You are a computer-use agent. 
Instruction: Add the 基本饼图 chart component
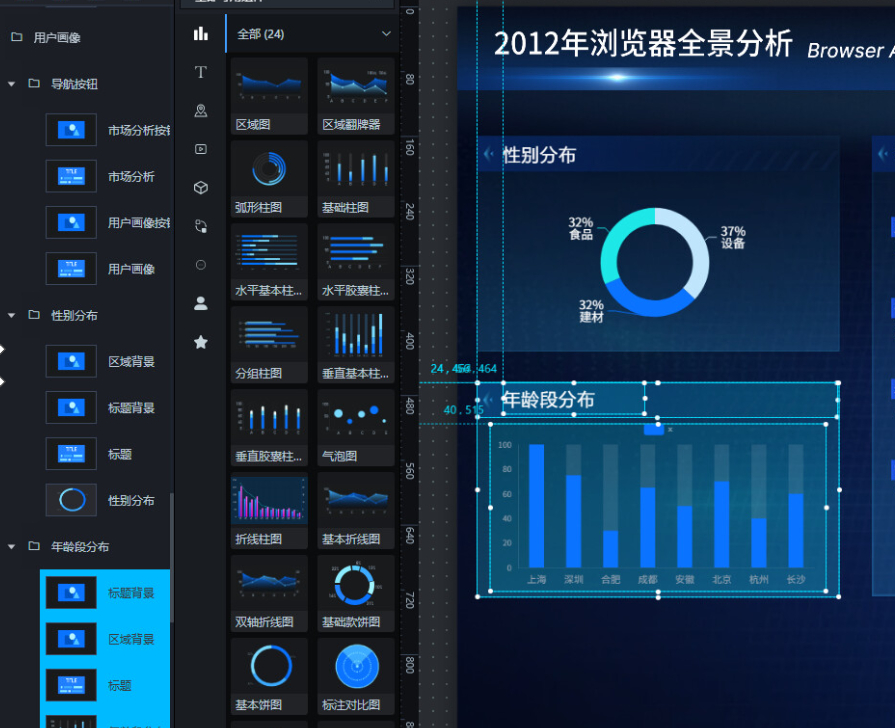tap(269, 676)
